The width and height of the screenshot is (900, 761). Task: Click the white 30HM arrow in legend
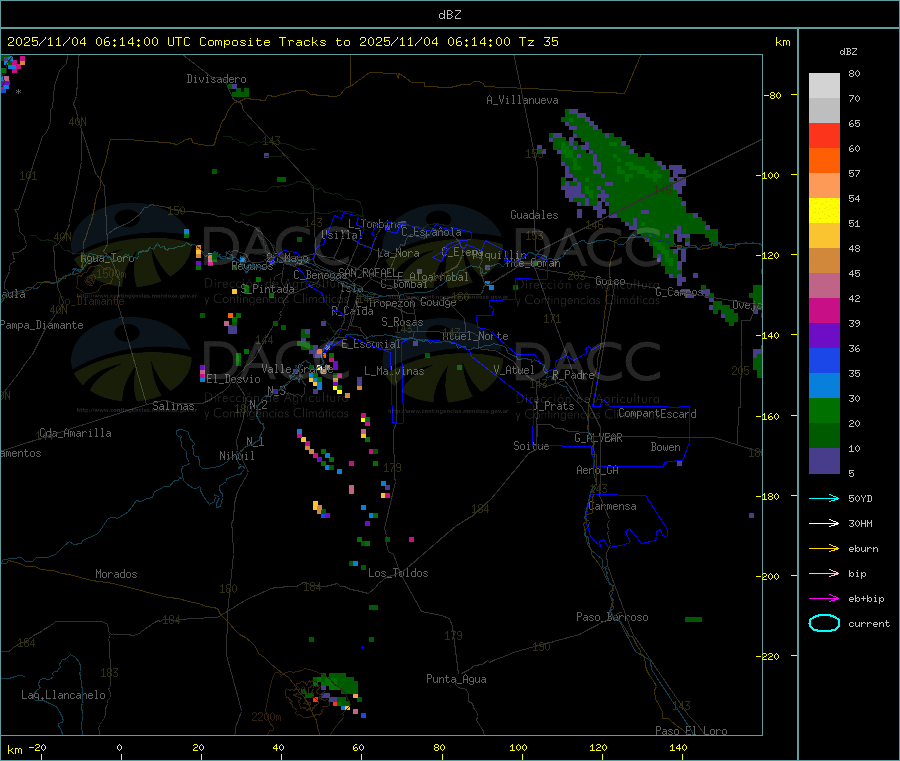click(x=824, y=523)
